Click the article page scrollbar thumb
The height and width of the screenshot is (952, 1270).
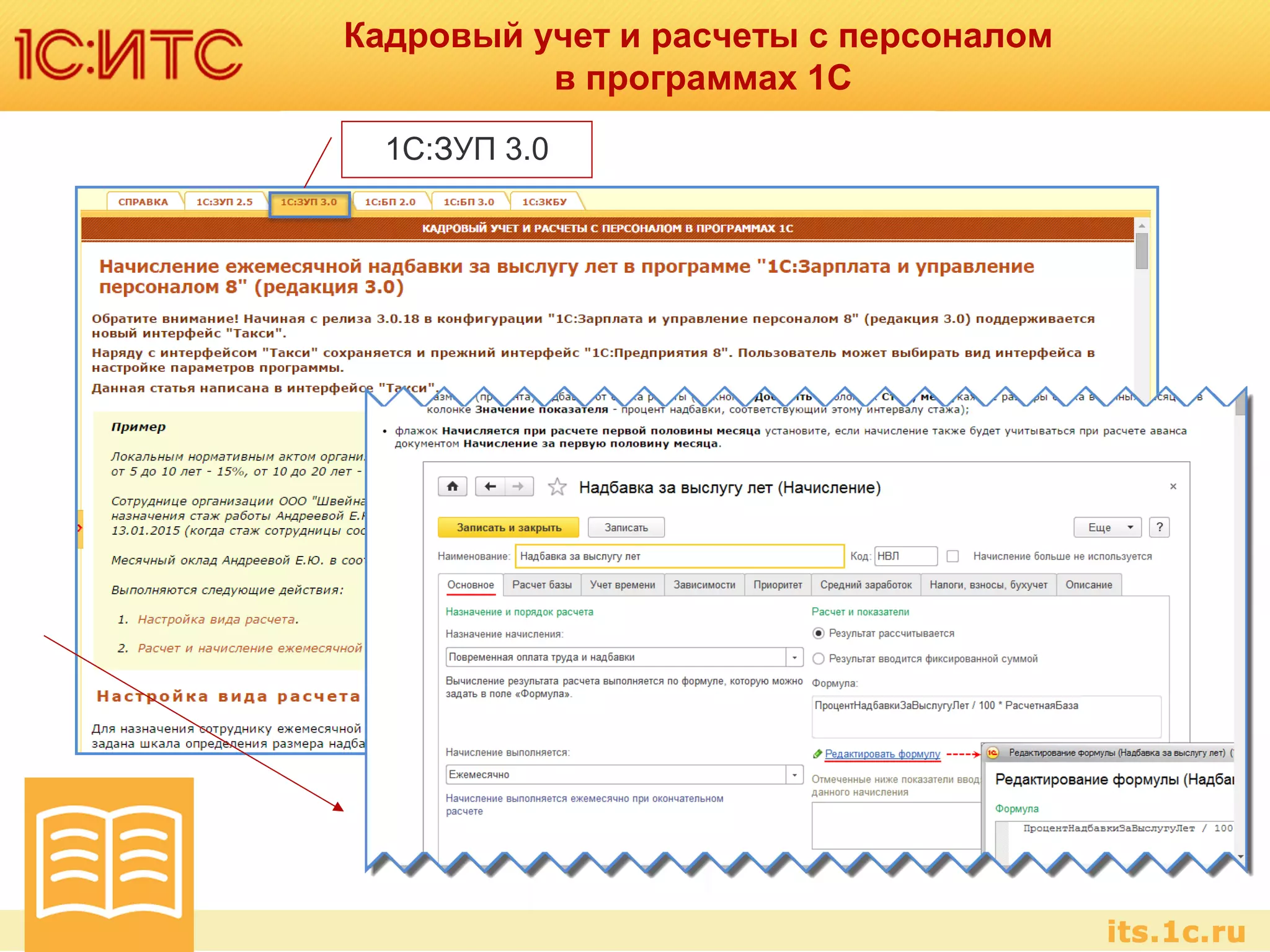[x=1142, y=251]
